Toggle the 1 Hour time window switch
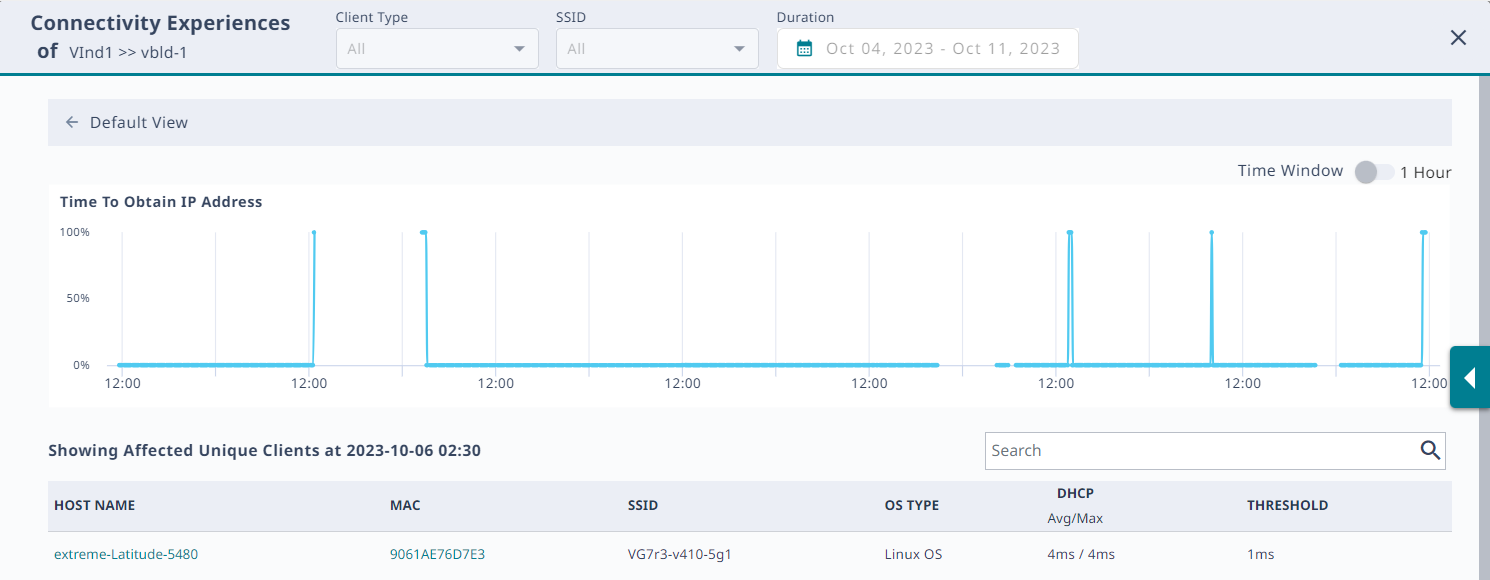 click(1374, 172)
